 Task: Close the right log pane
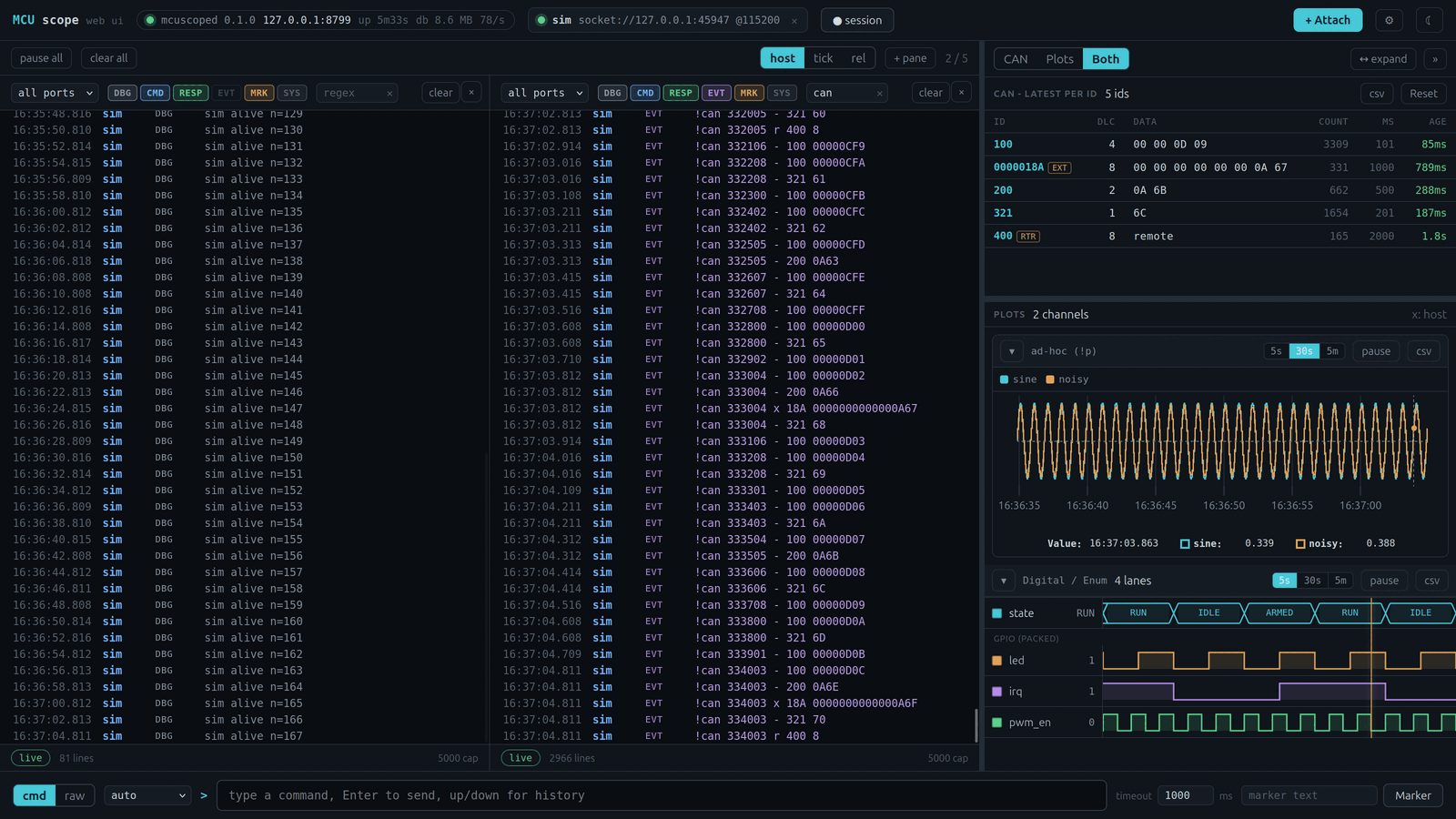pyautogui.click(x=961, y=93)
